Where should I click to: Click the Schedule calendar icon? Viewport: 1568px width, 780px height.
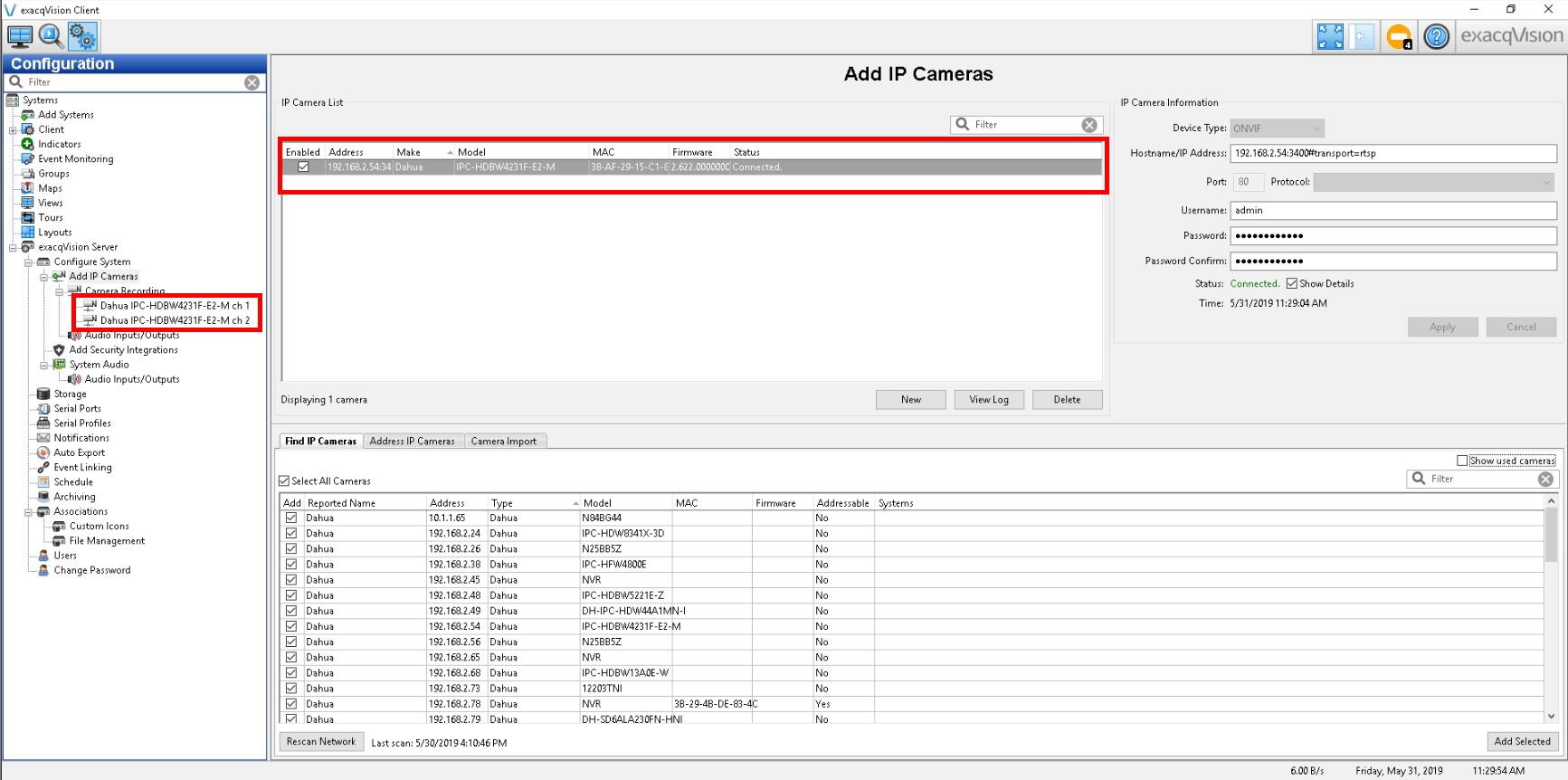[x=43, y=482]
